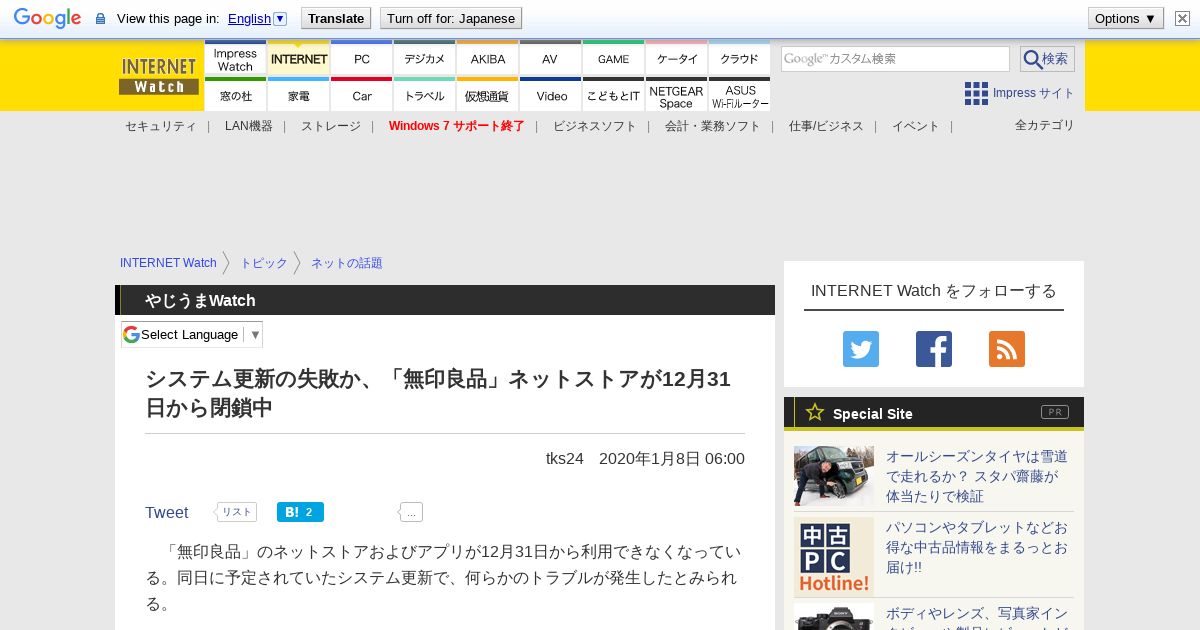1200x630 pixels.
Task: Click the Google logo in translate bar
Action: point(47,18)
